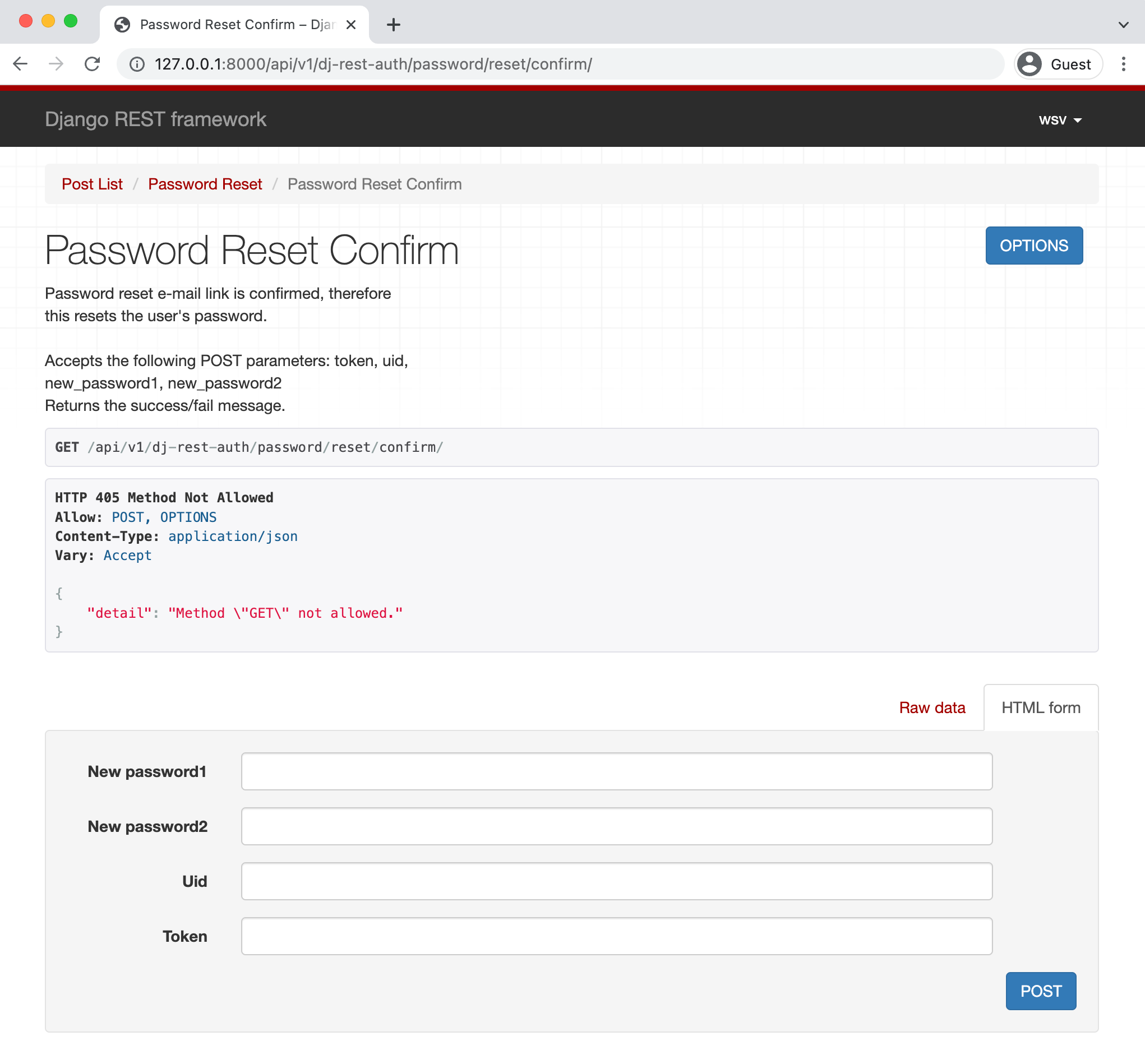The image size is (1145, 1064).
Task: Click the 'Accept' vary header value
Action: point(127,555)
